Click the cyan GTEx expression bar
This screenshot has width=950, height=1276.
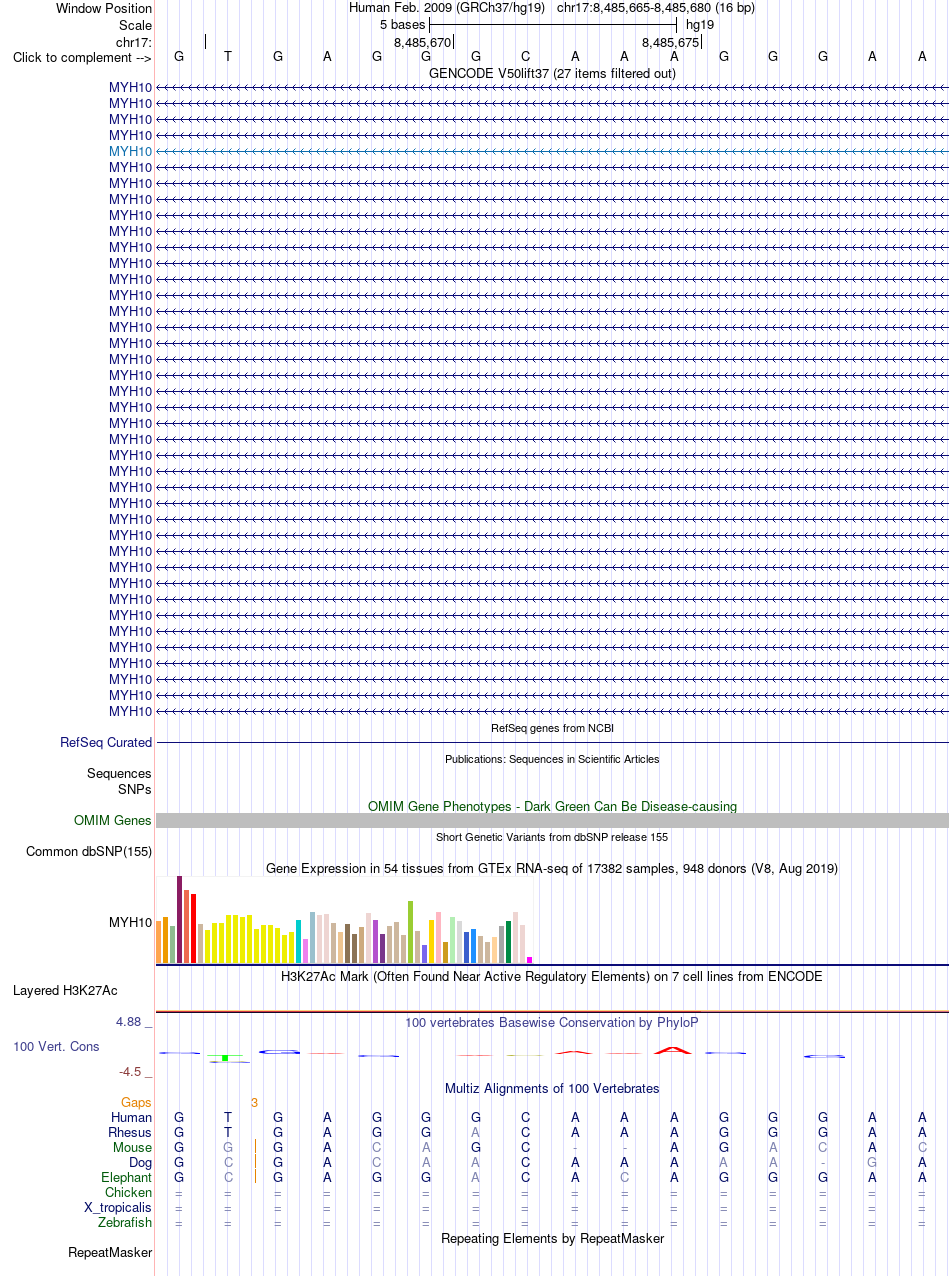299,941
